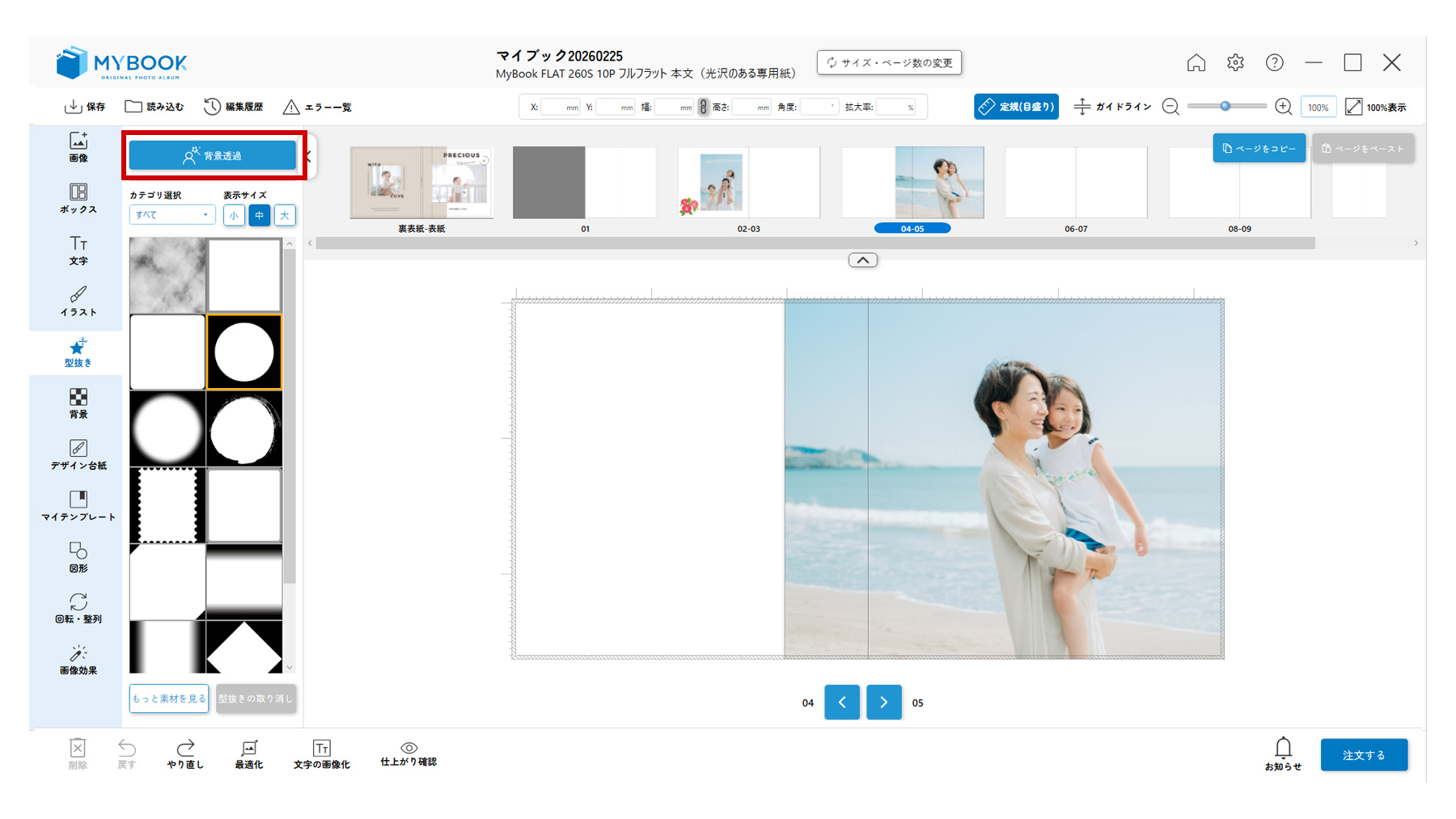Select the 文字 text tool

(x=78, y=250)
